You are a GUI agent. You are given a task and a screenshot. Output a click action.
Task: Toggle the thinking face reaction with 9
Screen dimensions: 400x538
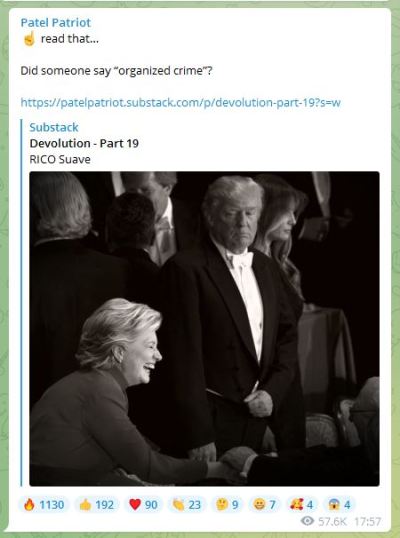[x=227, y=505]
